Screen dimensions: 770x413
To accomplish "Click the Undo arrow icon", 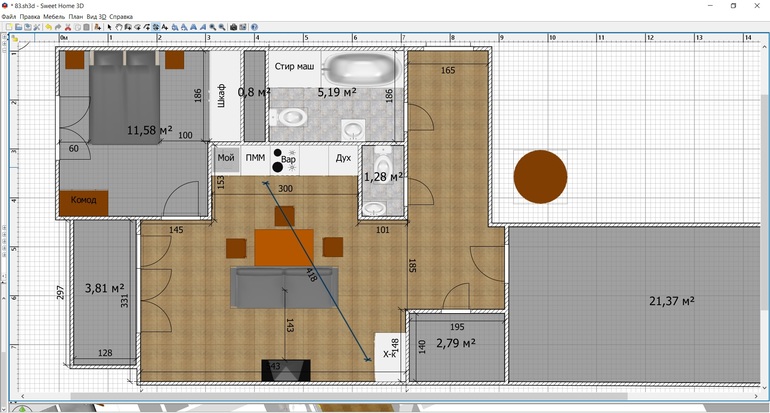I will pyautogui.click(x=48, y=27).
